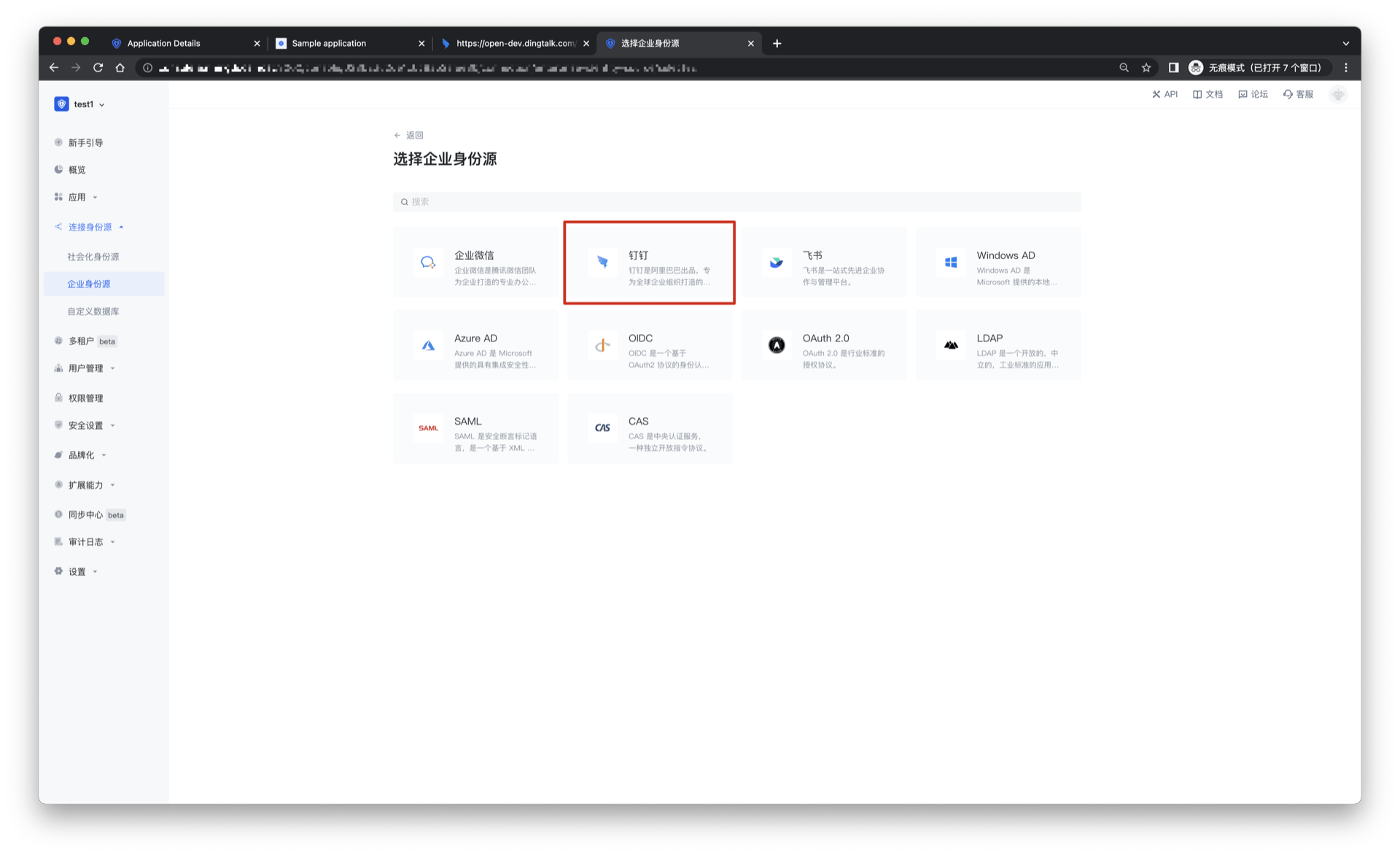Screen dimensions: 1400x855
Task: Expand the 应用 sidebar menu
Action: click(x=78, y=197)
